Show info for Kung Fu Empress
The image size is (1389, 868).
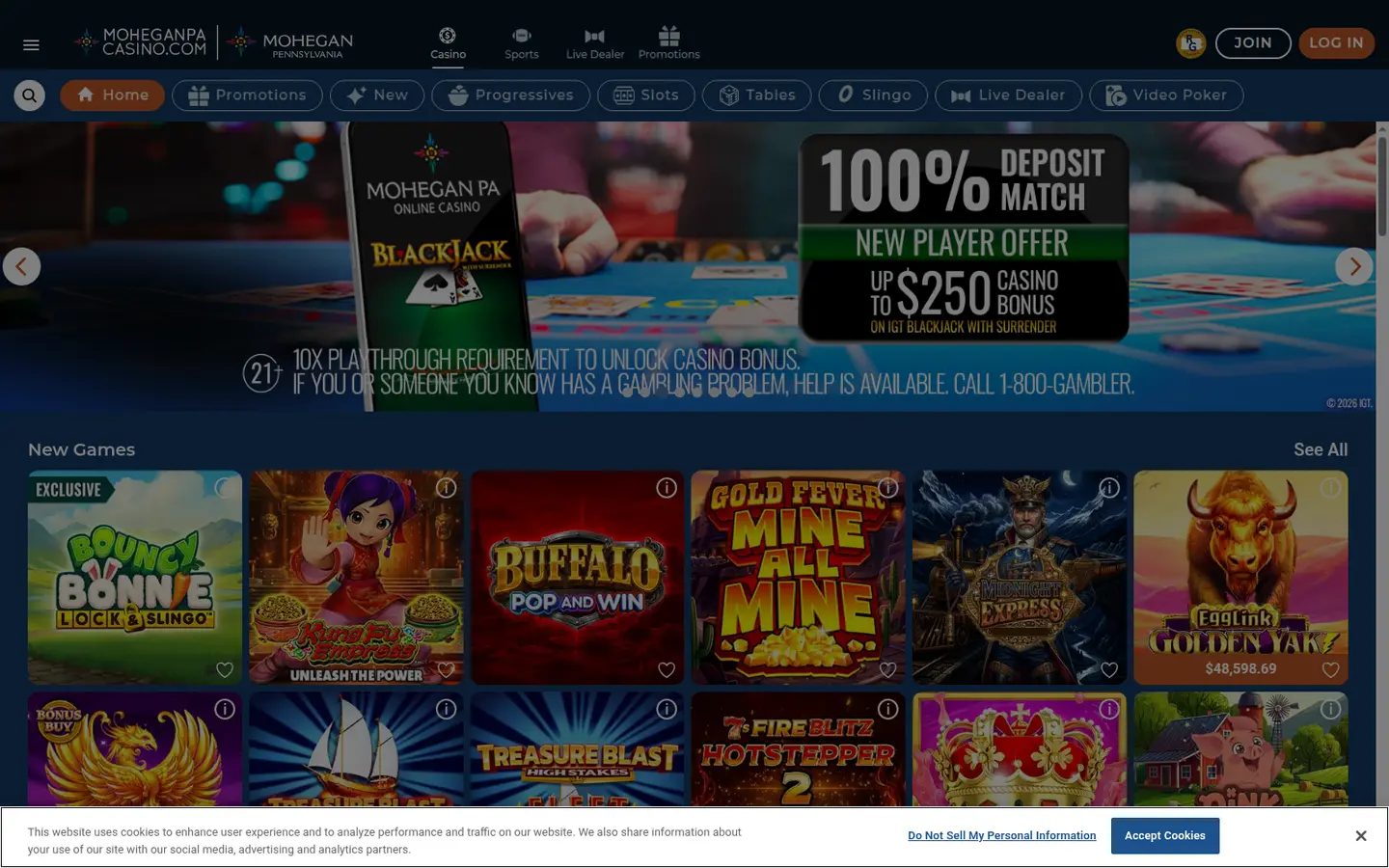coord(446,488)
